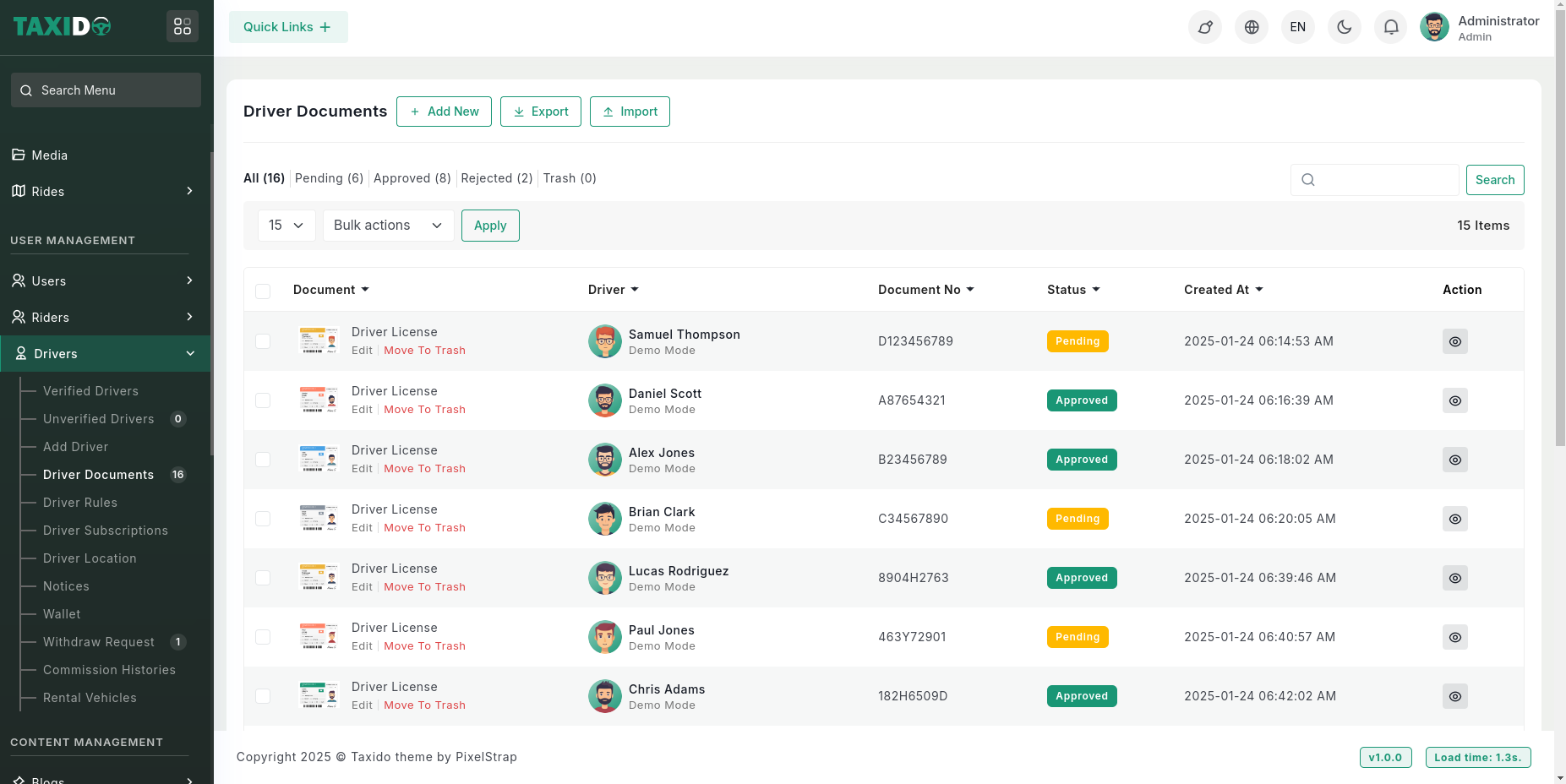This screenshot has height=784, width=1566.
Task: Open the Bulk actions dropdown
Action: pos(388,226)
